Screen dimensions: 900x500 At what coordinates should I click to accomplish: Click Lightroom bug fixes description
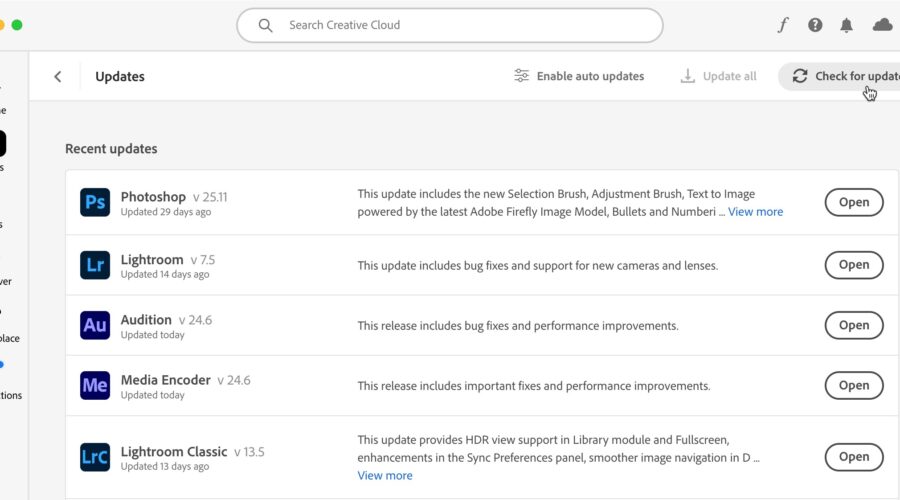pos(538,266)
